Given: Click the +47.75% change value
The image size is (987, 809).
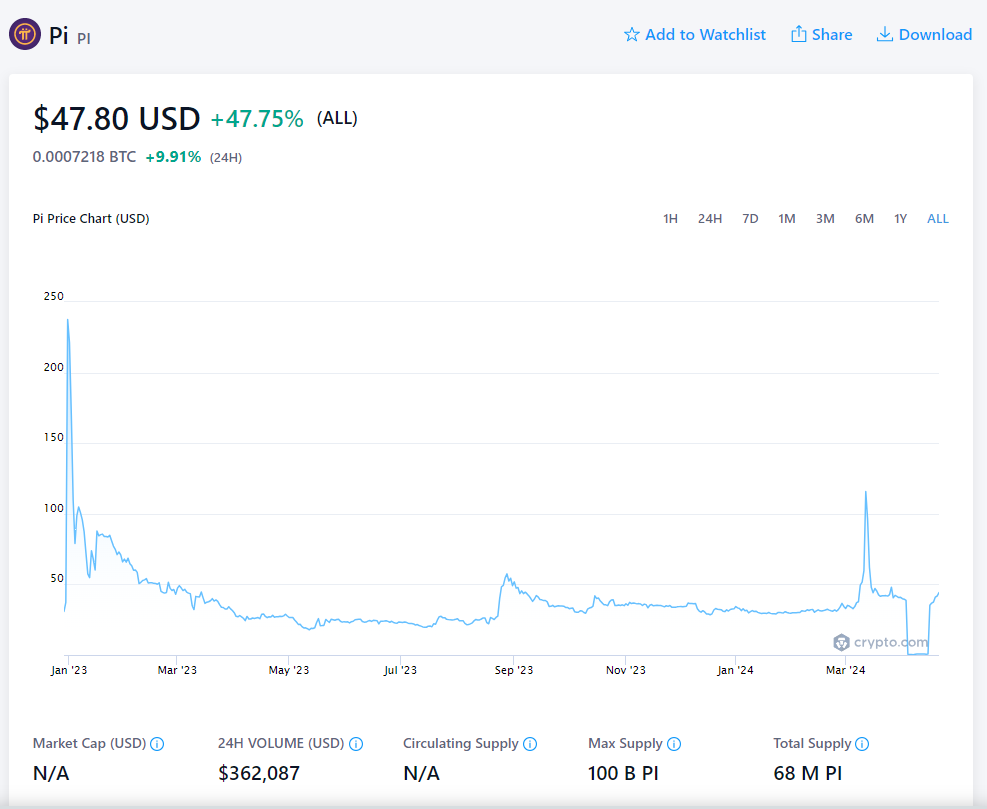Looking at the screenshot, I should pos(257,119).
